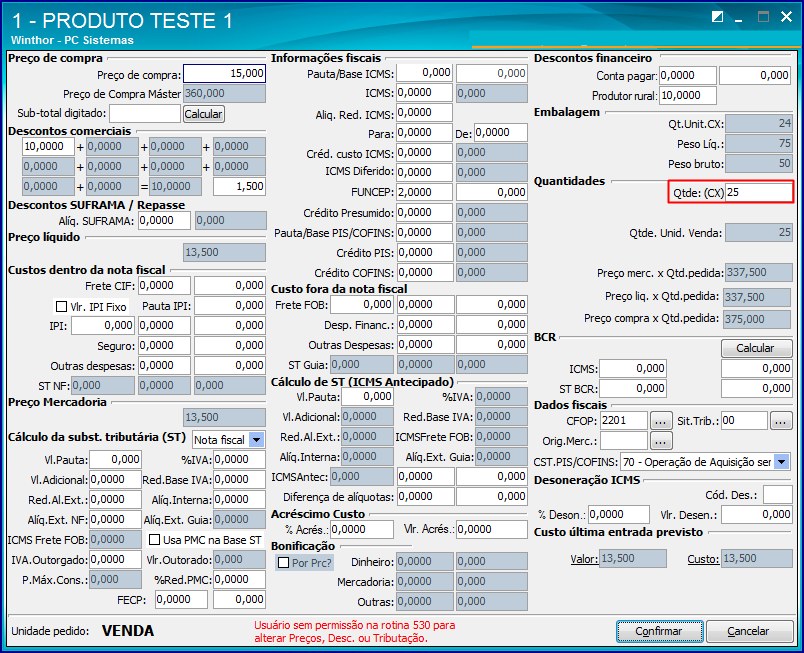The height and width of the screenshot is (653, 804).
Task: Click the Produtor rural field 10,0000
Action: tap(688, 96)
